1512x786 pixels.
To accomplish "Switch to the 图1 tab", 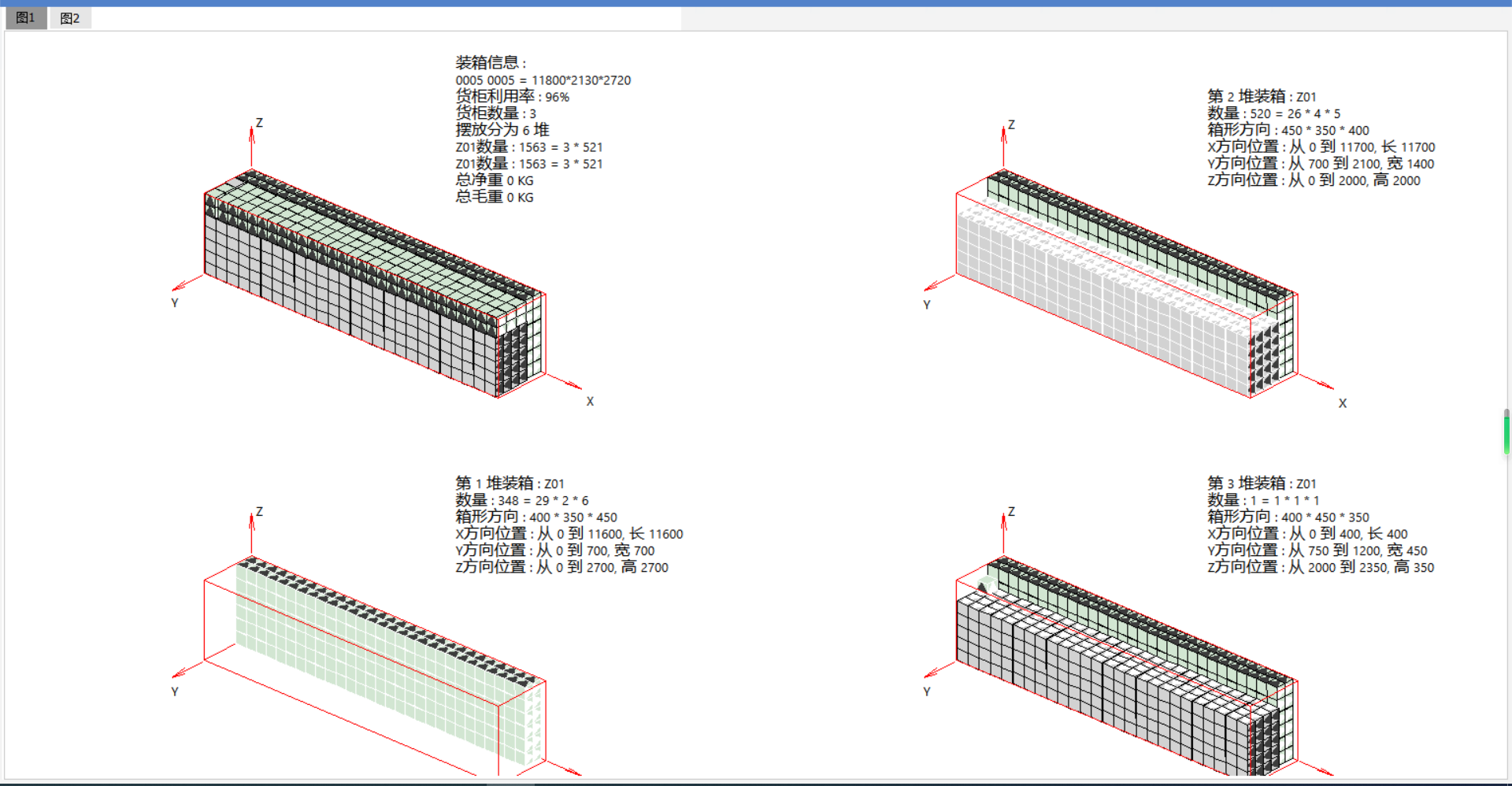I will click(x=26, y=18).
